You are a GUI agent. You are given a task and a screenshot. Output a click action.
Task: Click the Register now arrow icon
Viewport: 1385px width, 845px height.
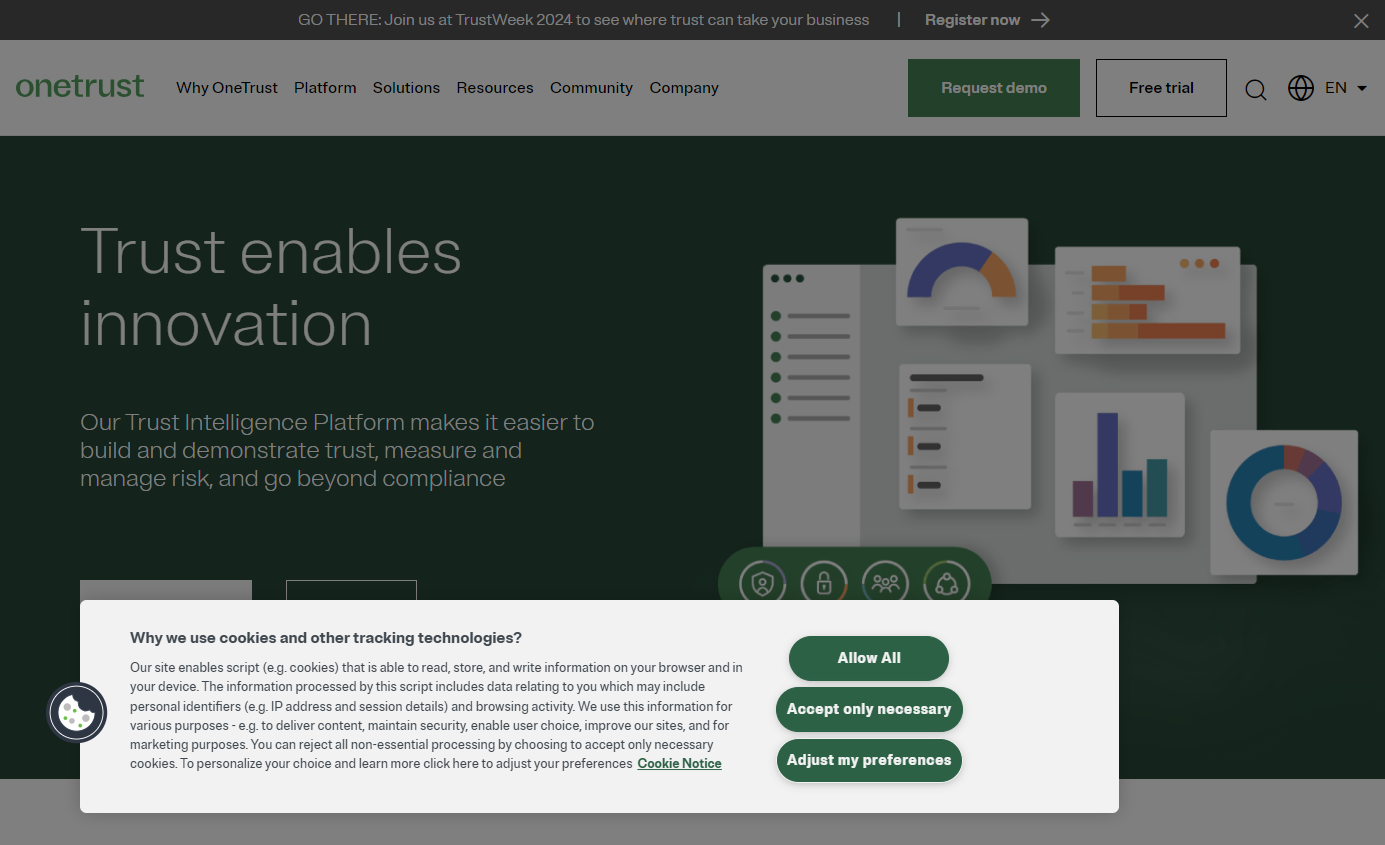[x=1041, y=20]
